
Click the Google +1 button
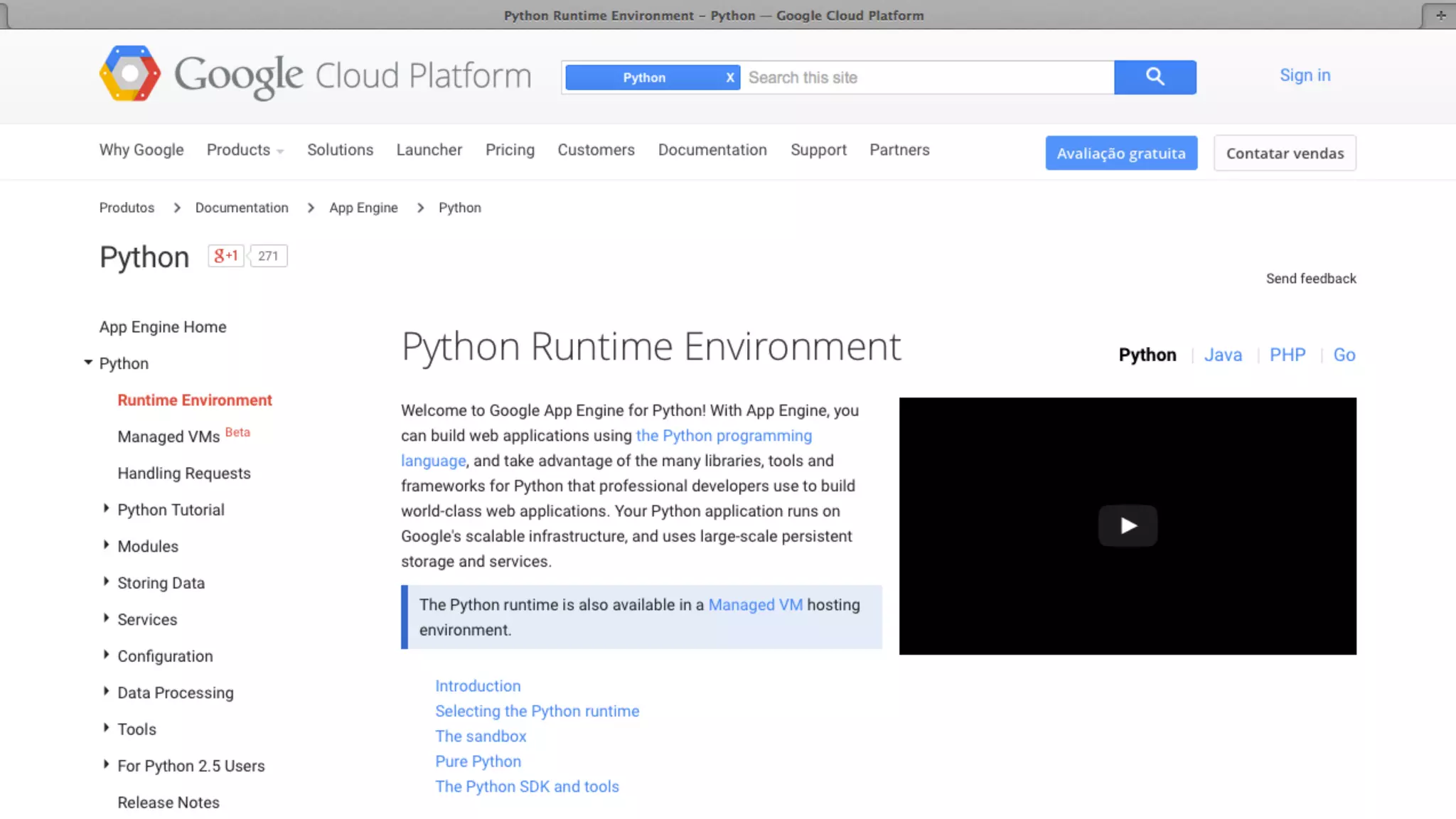226,256
